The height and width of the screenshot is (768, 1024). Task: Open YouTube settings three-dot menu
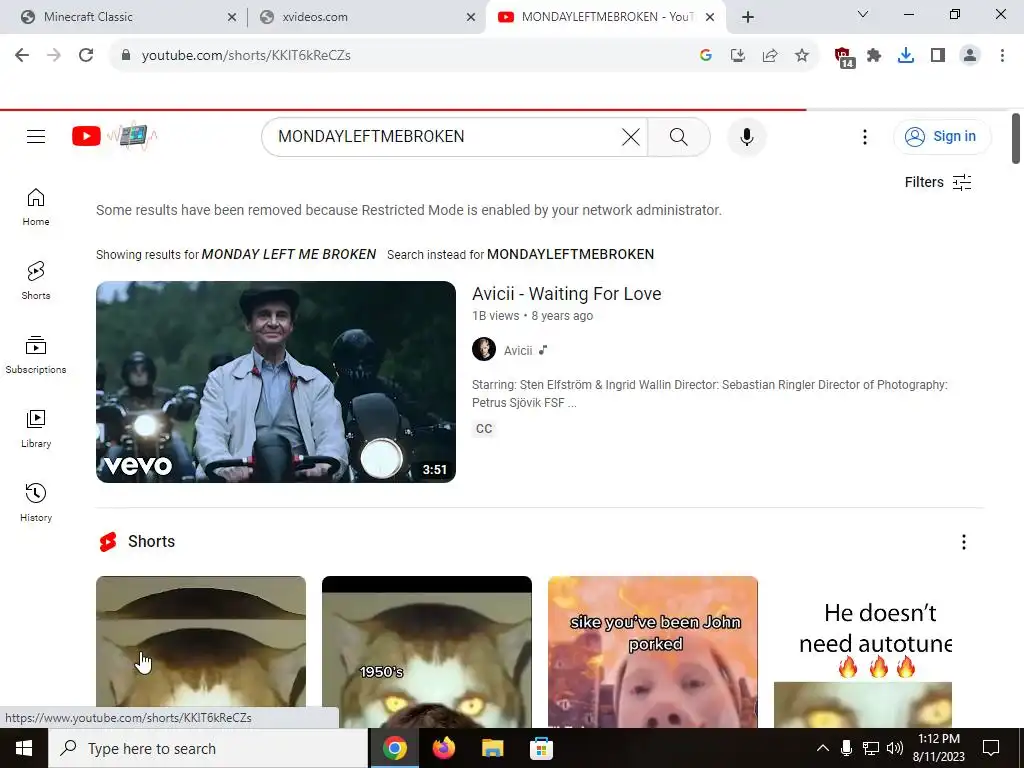pos(865,136)
